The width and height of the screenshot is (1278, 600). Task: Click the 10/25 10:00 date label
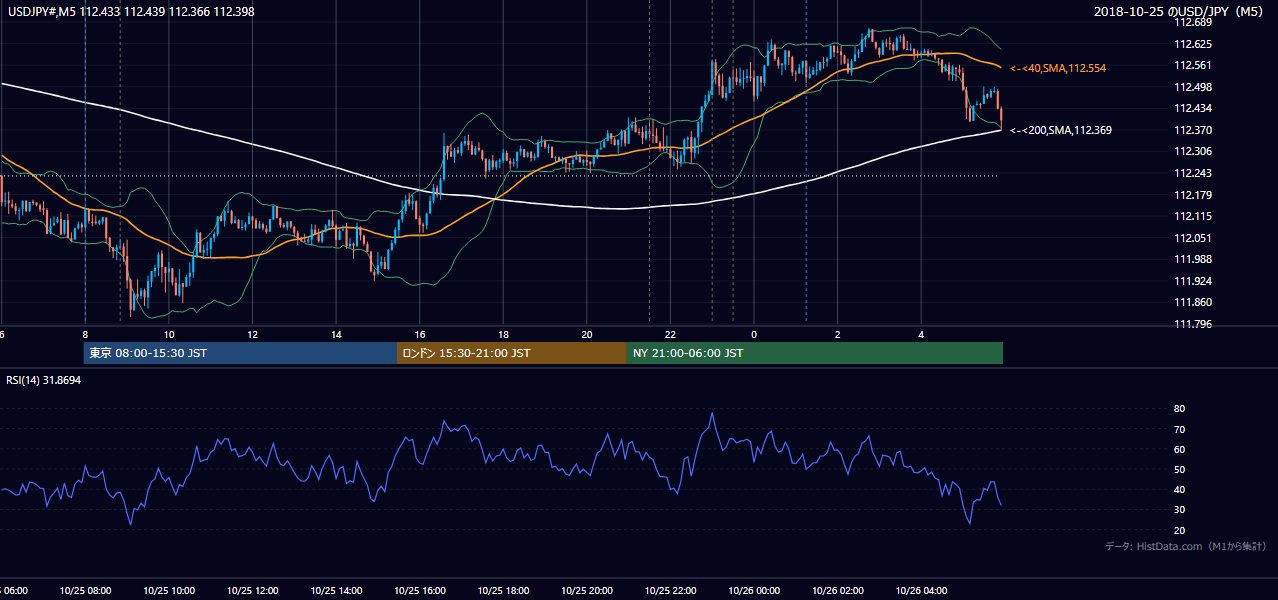(x=169, y=591)
